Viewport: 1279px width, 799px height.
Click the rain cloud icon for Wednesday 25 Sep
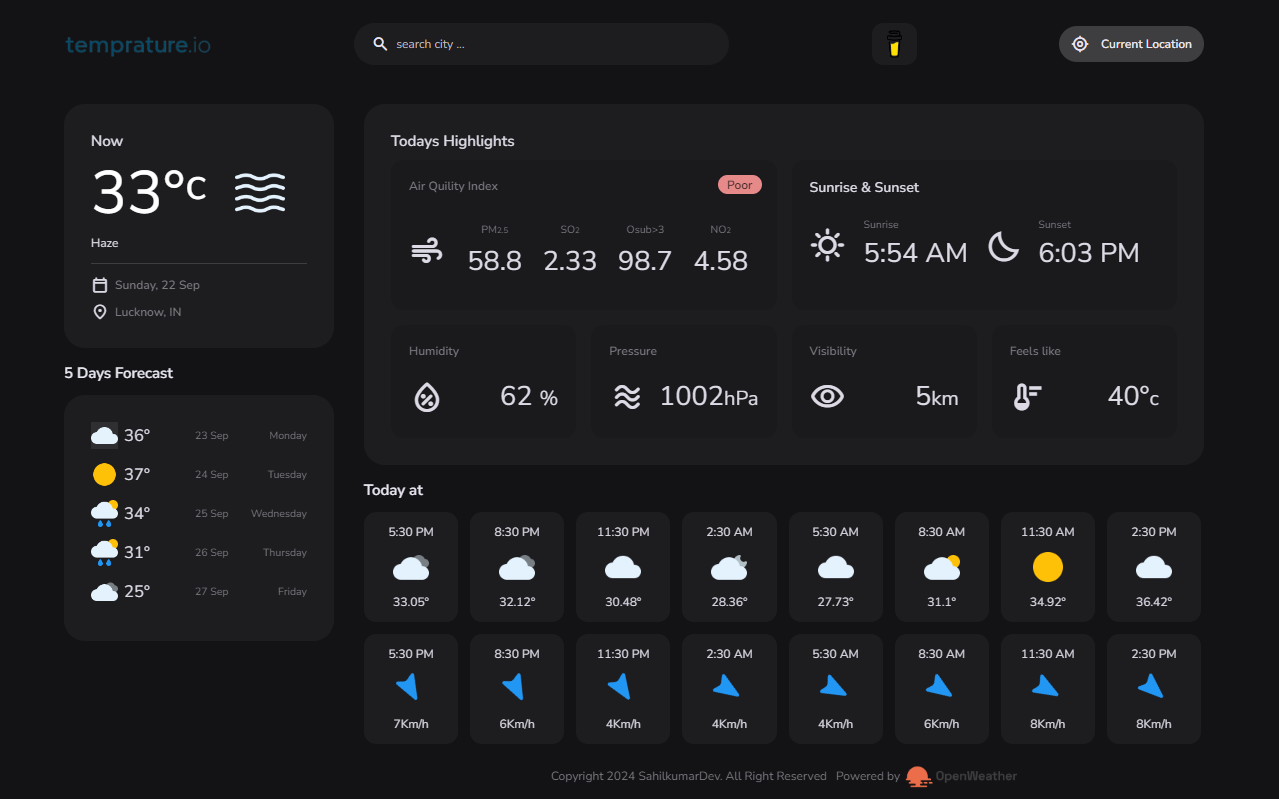click(x=104, y=513)
